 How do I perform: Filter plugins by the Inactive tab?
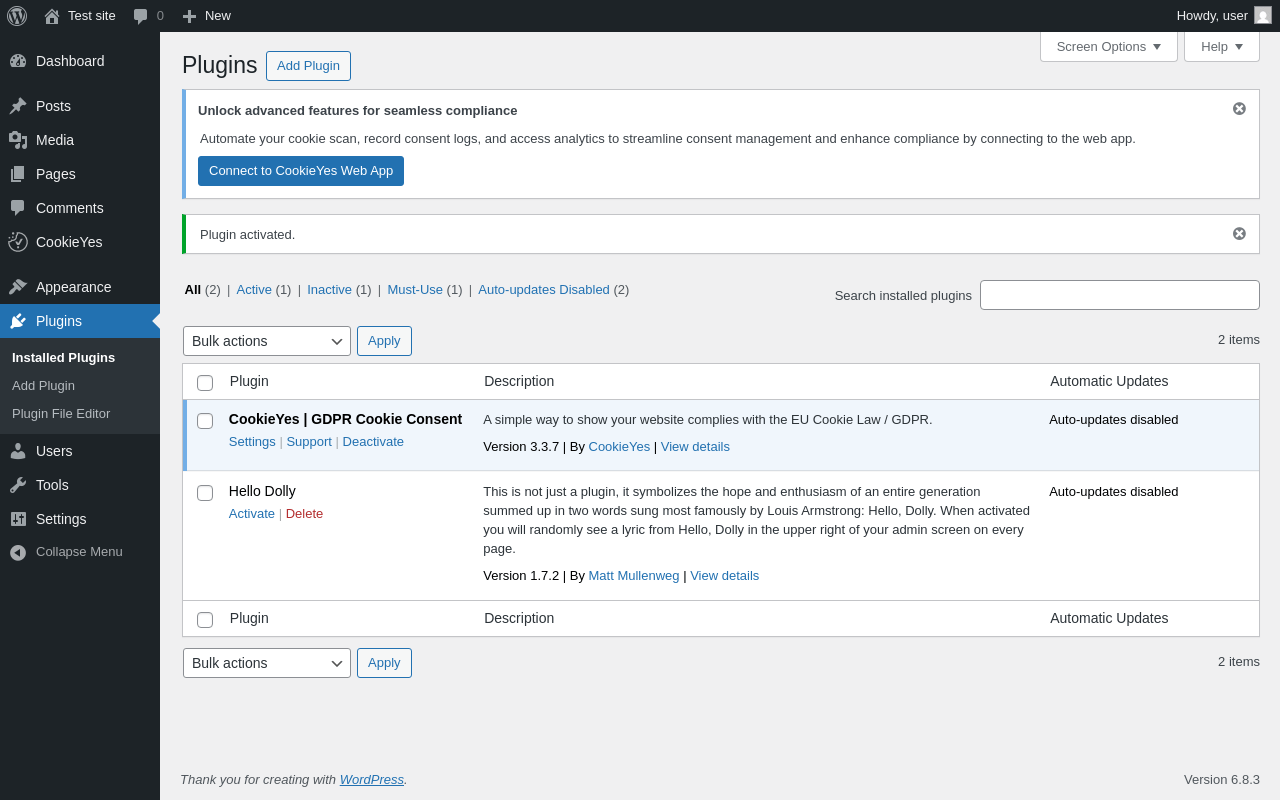coord(329,290)
